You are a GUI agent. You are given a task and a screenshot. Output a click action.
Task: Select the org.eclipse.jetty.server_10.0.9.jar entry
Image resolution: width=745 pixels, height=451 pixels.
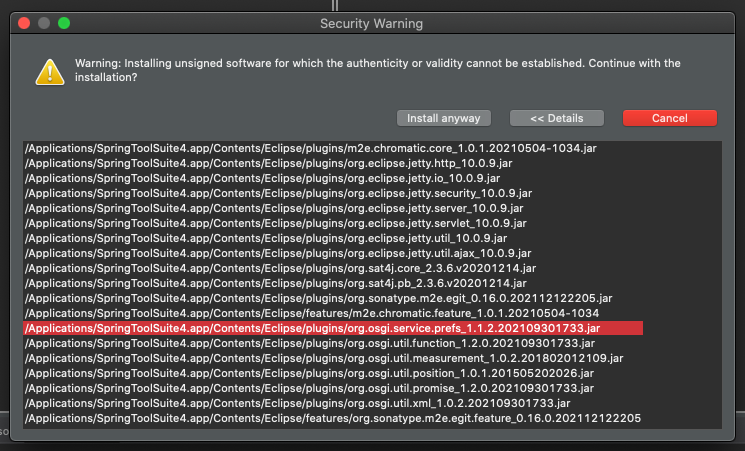point(274,208)
